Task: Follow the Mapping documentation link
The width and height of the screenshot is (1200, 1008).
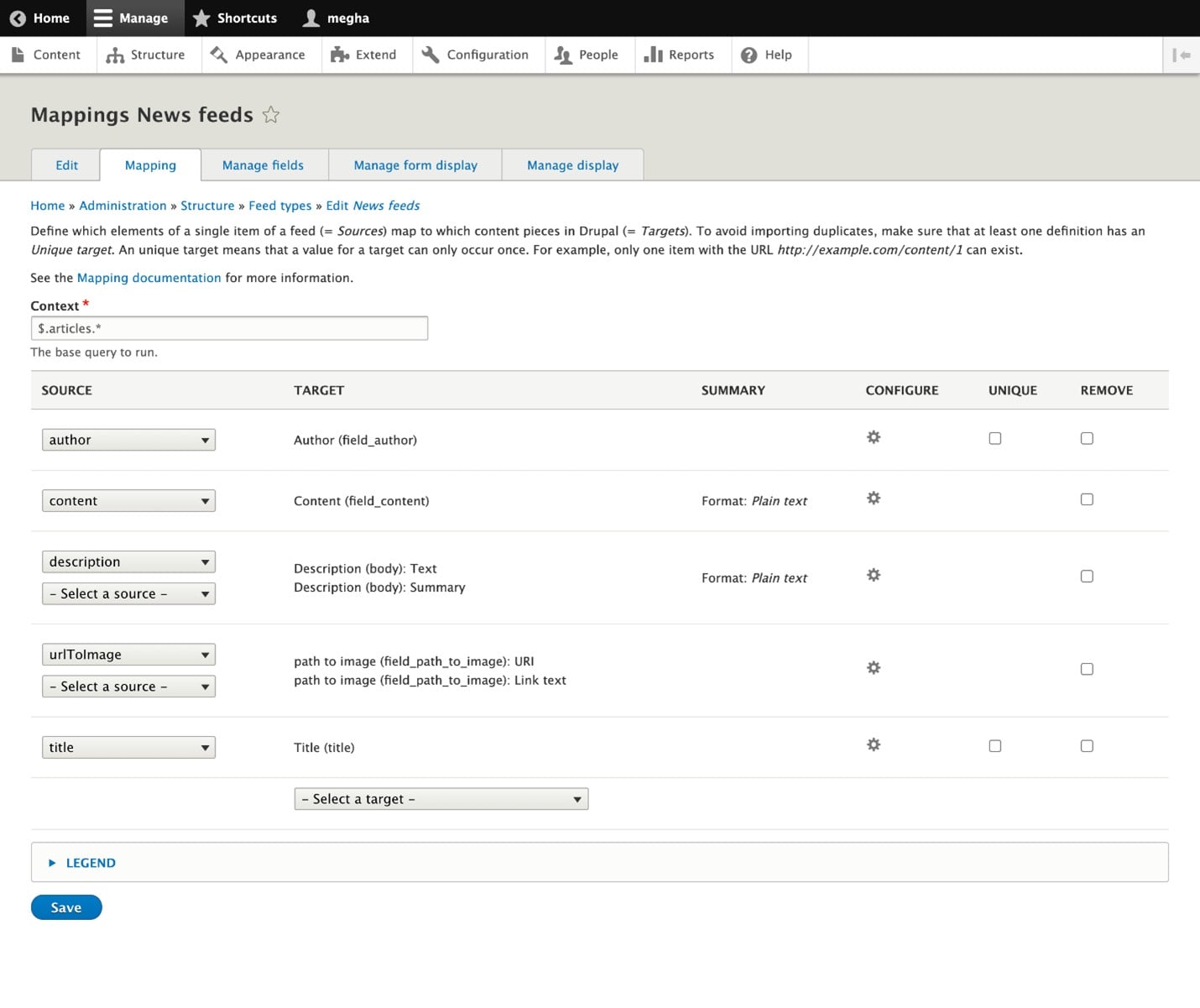Action: (149, 278)
